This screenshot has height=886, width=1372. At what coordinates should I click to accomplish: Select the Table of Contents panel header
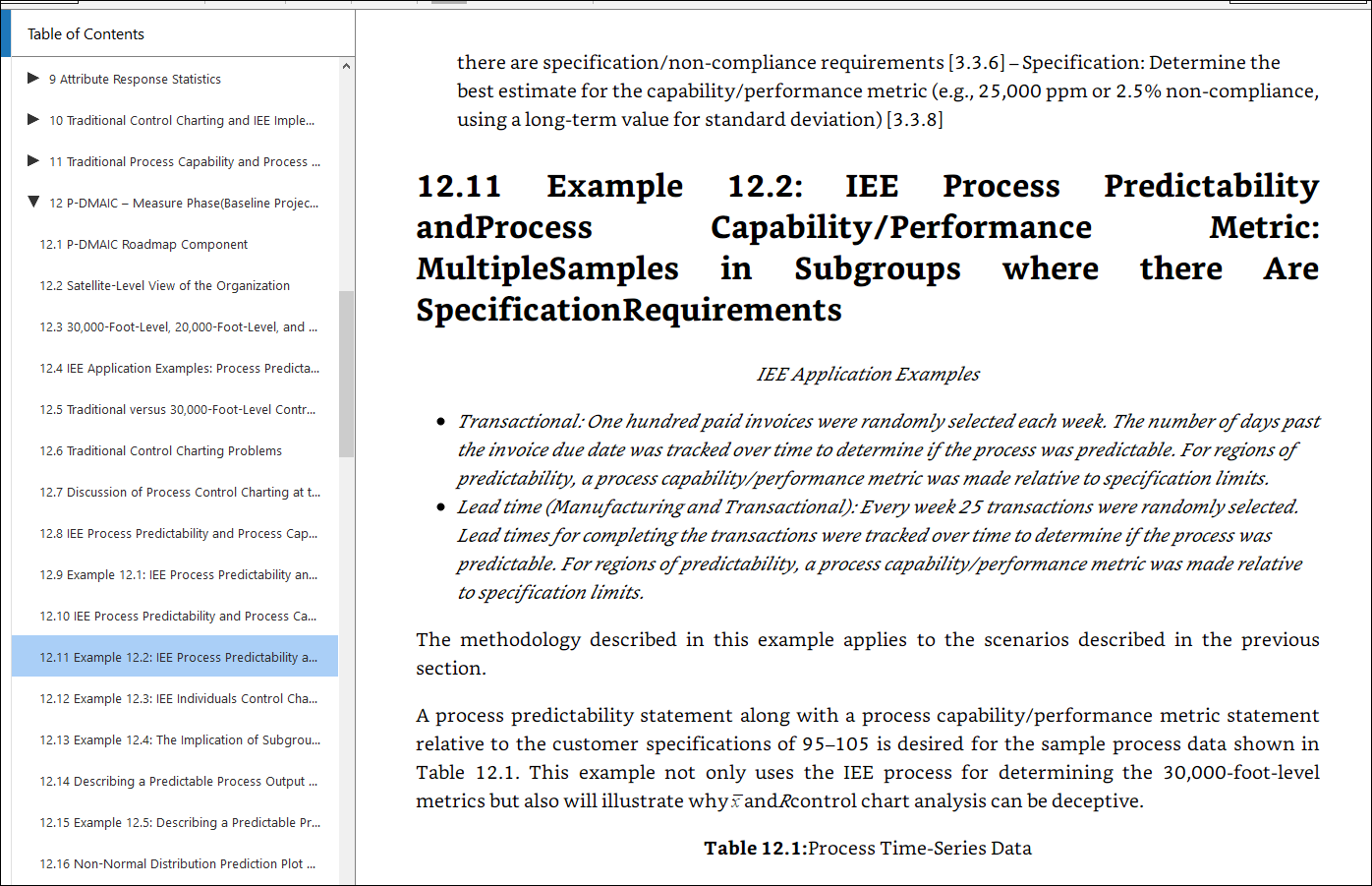tap(86, 33)
